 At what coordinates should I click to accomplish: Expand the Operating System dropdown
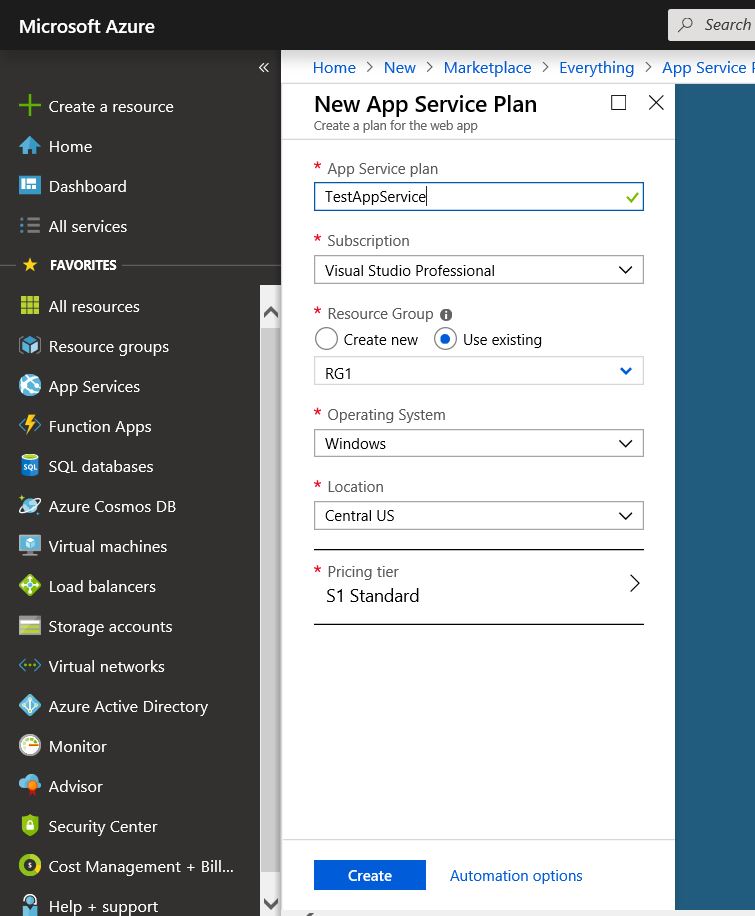[478, 443]
